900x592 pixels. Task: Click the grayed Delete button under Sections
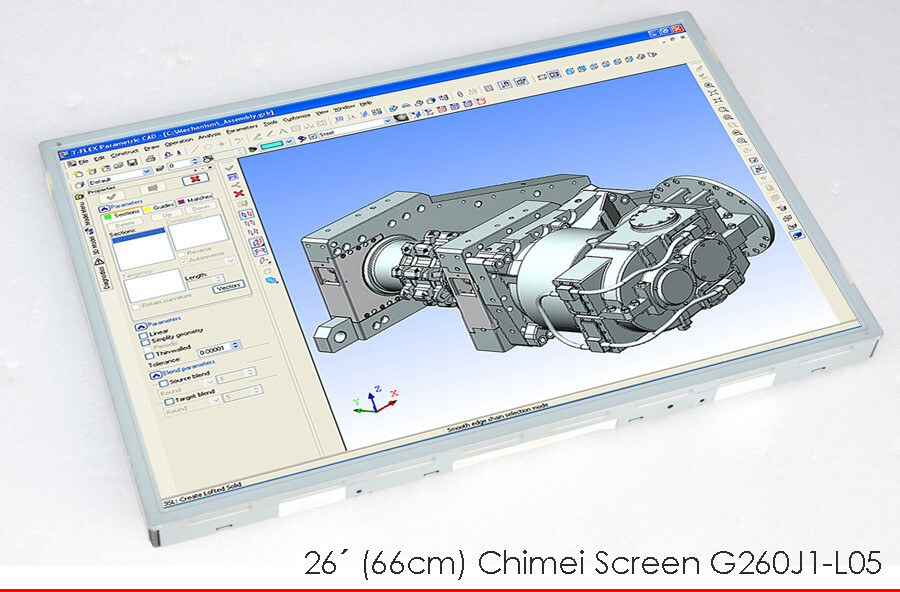click(x=125, y=224)
